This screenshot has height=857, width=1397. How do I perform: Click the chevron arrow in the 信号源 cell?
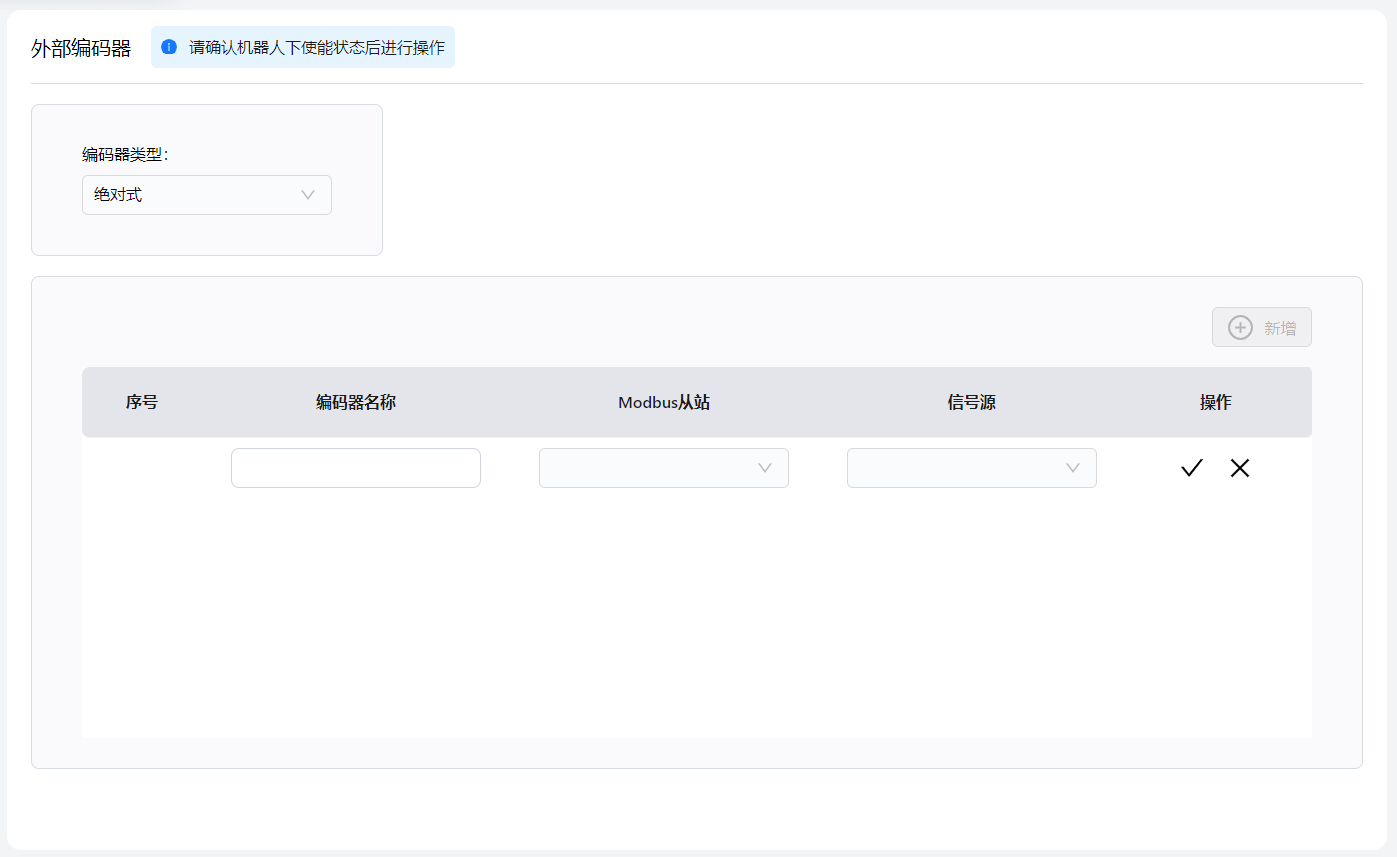(1073, 468)
